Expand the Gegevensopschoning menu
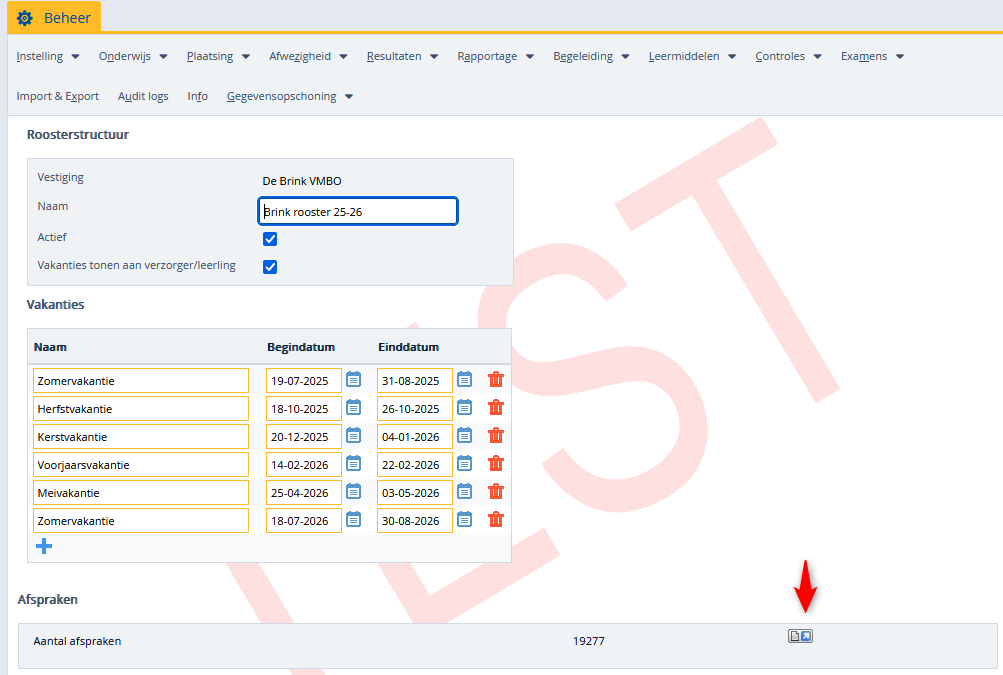 (x=290, y=97)
